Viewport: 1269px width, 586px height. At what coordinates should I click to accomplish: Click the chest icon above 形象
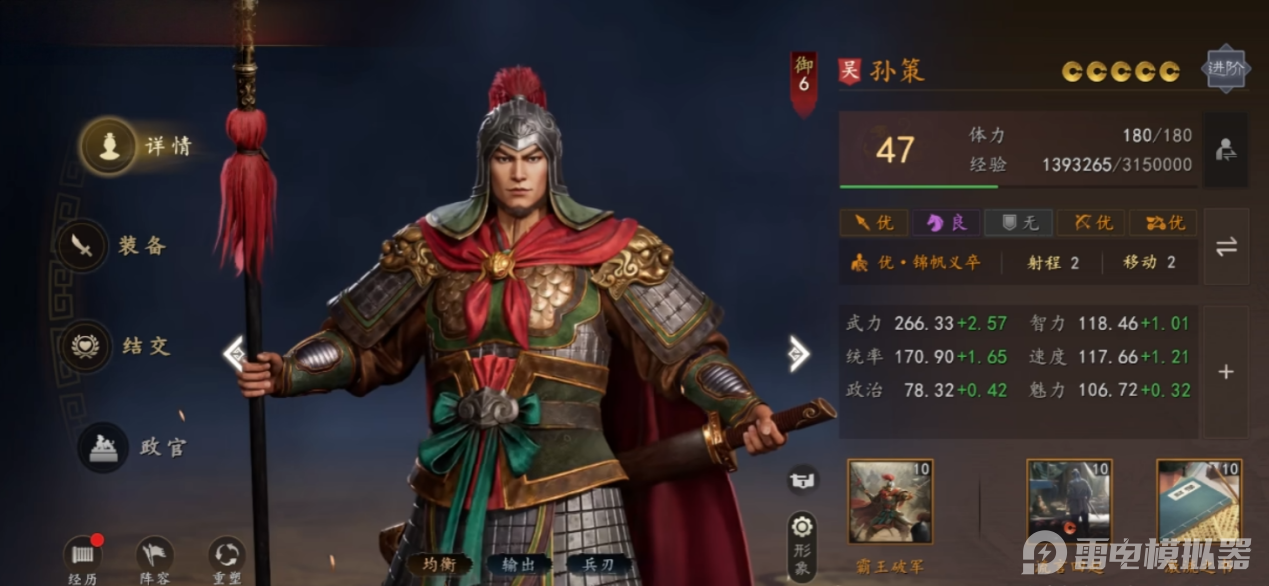tap(802, 480)
